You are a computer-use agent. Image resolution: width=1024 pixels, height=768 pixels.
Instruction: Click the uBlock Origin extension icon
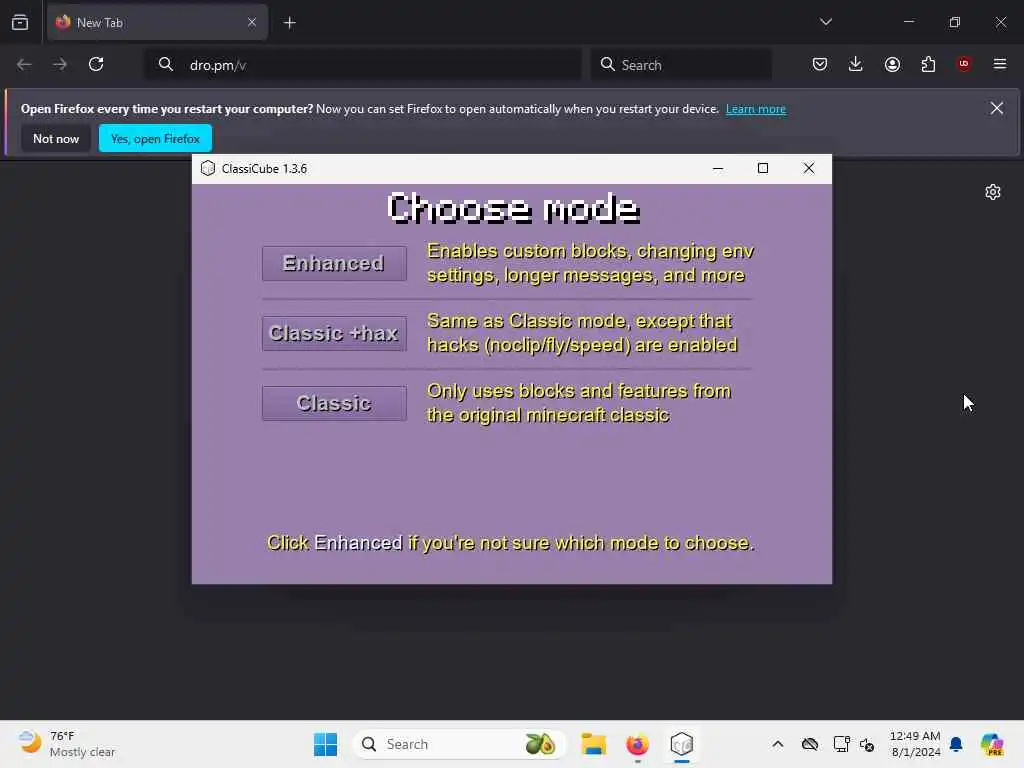(964, 64)
